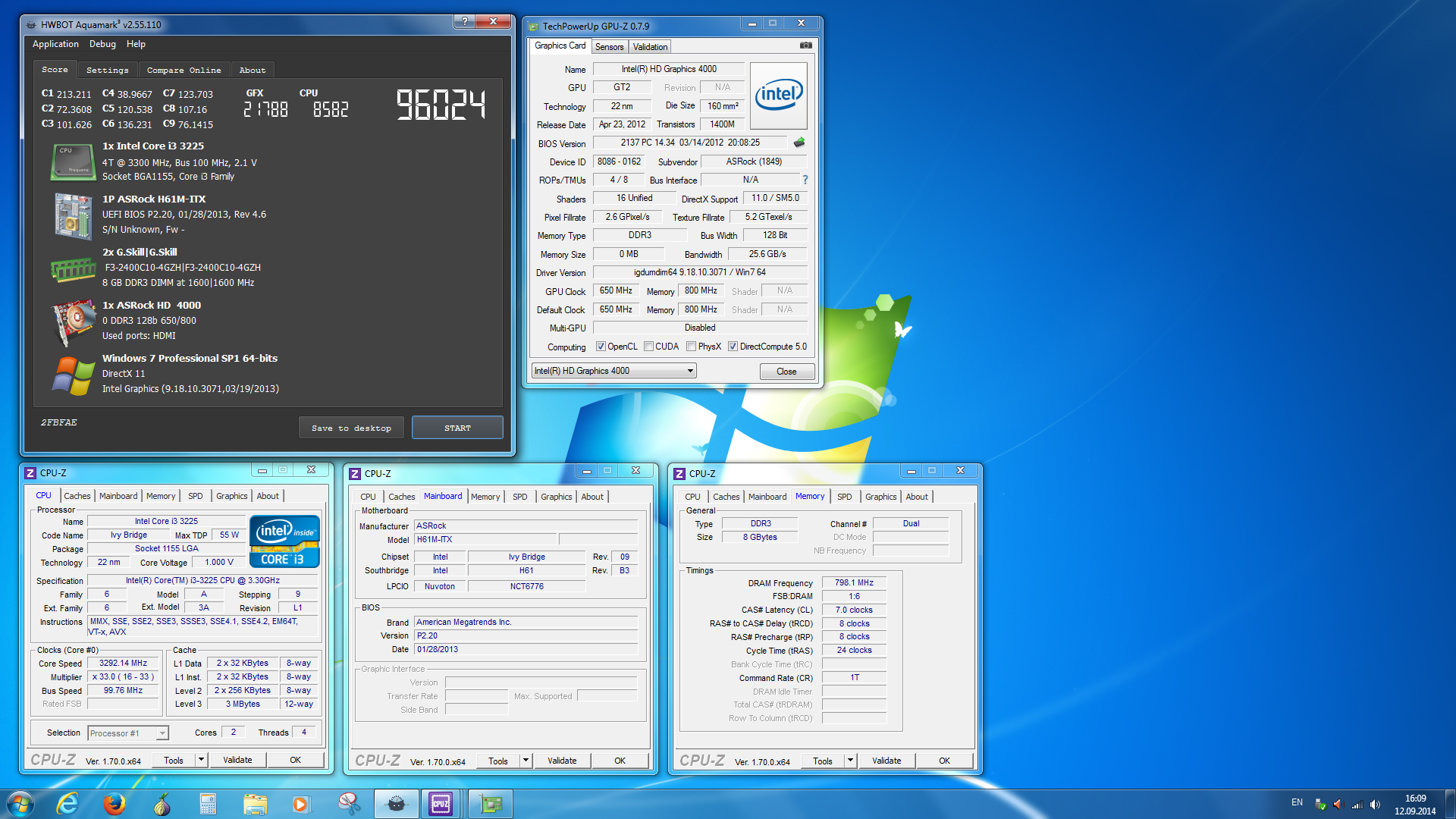Click Tools button in CPU-Z Mainboard window

tap(498, 761)
